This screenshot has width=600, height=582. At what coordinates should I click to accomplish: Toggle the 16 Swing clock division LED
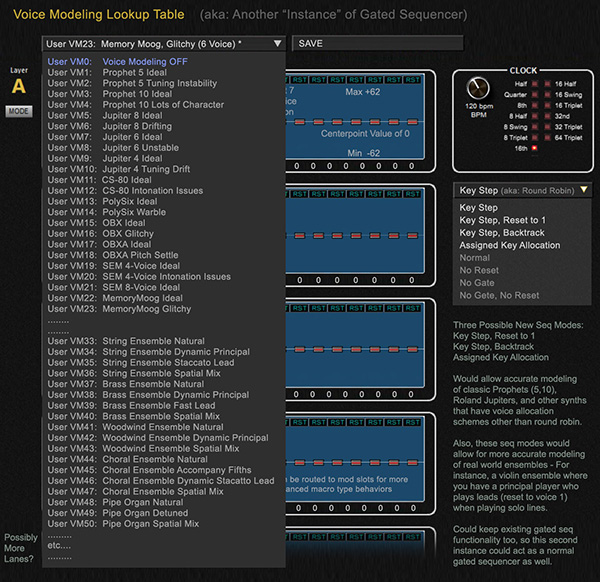point(548,95)
